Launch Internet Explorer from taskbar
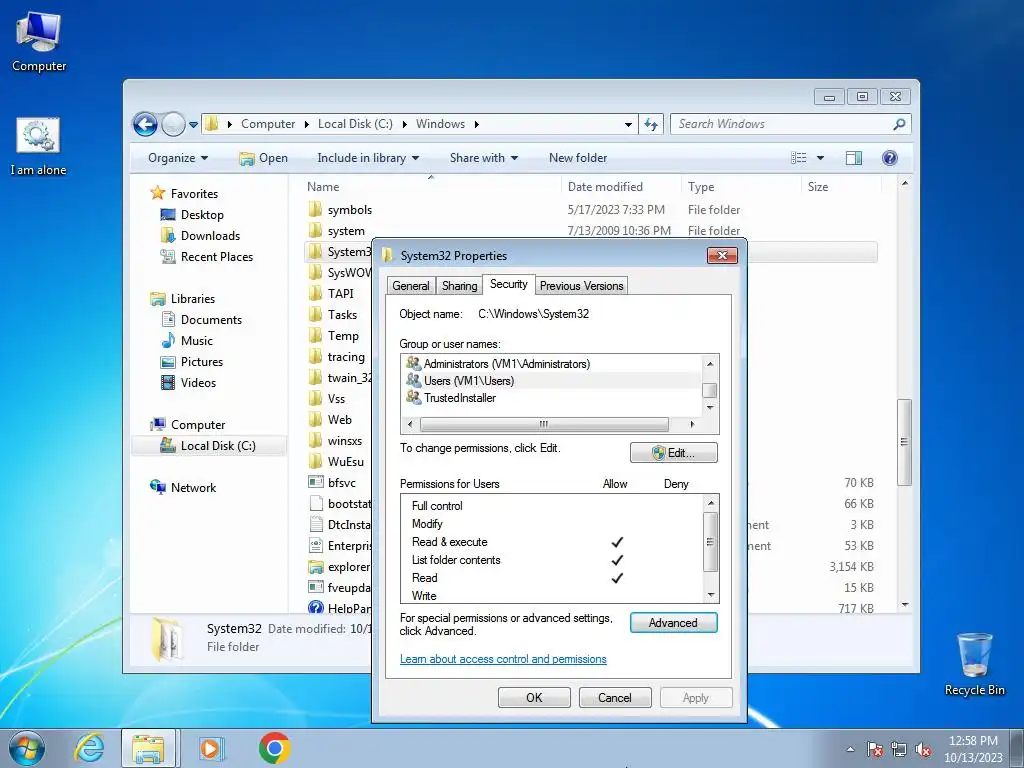 pos(89,748)
